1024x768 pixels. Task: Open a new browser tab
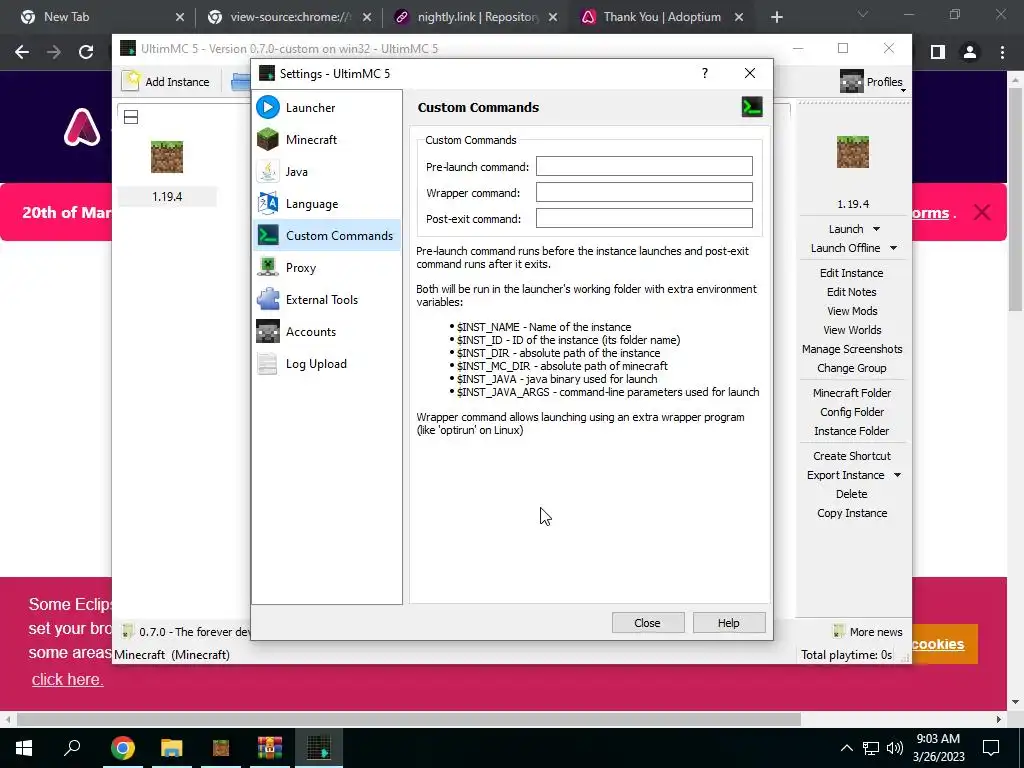coord(776,17)
